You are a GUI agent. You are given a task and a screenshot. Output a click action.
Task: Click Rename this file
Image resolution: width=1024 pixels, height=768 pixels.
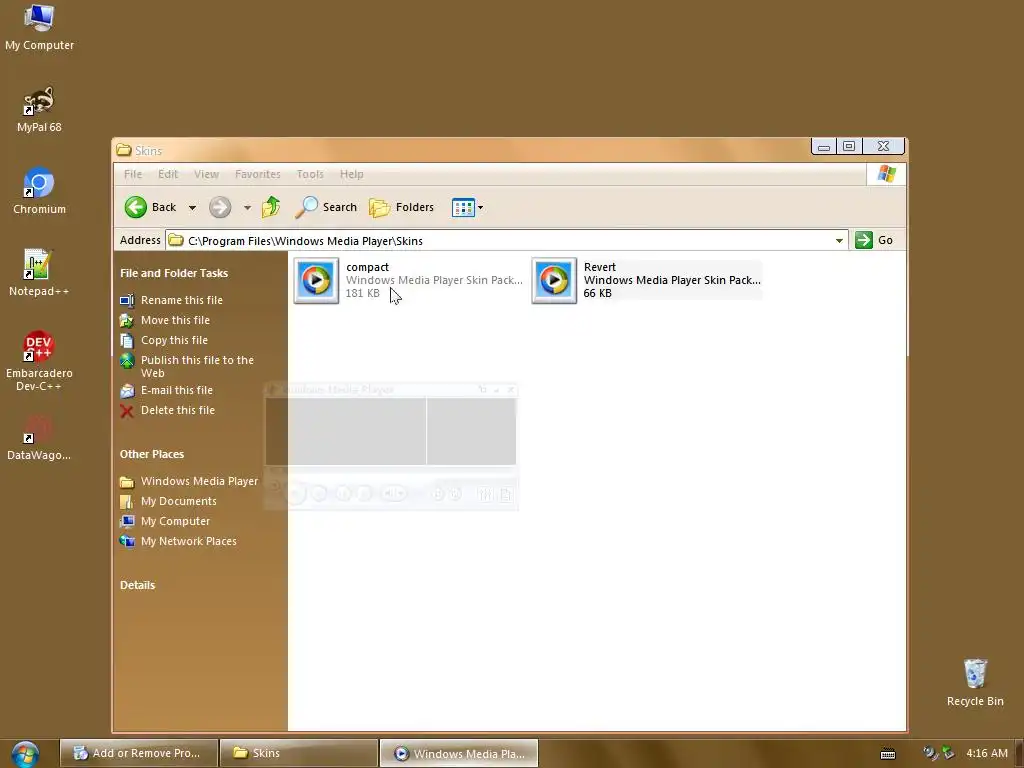click(x=182, y=300)
